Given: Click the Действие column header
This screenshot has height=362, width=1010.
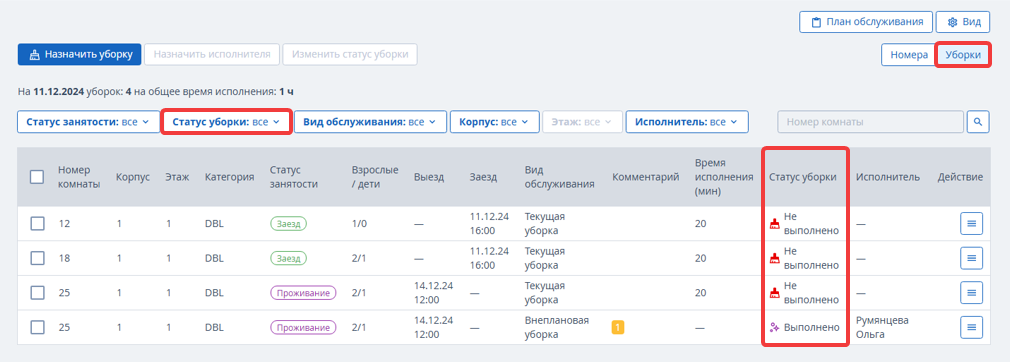Looking at the screenshot, I should click(x=960, y=176).
